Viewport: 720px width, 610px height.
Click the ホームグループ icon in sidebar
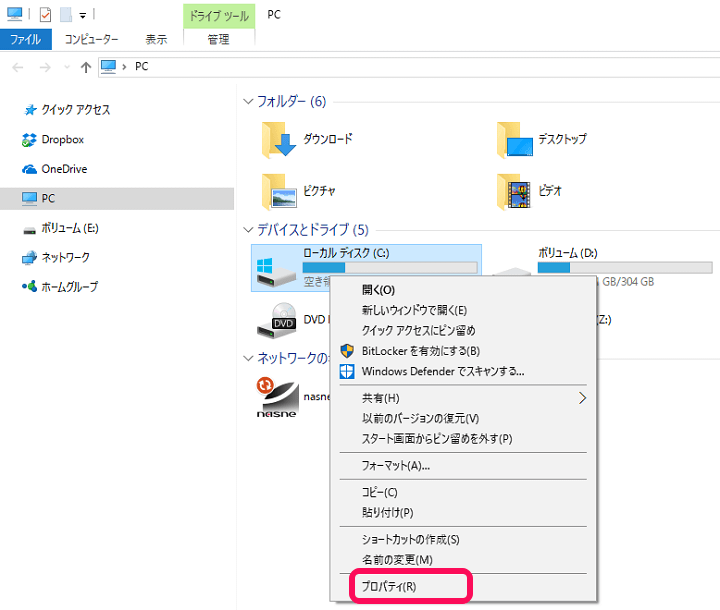click(x=29, y=287)
